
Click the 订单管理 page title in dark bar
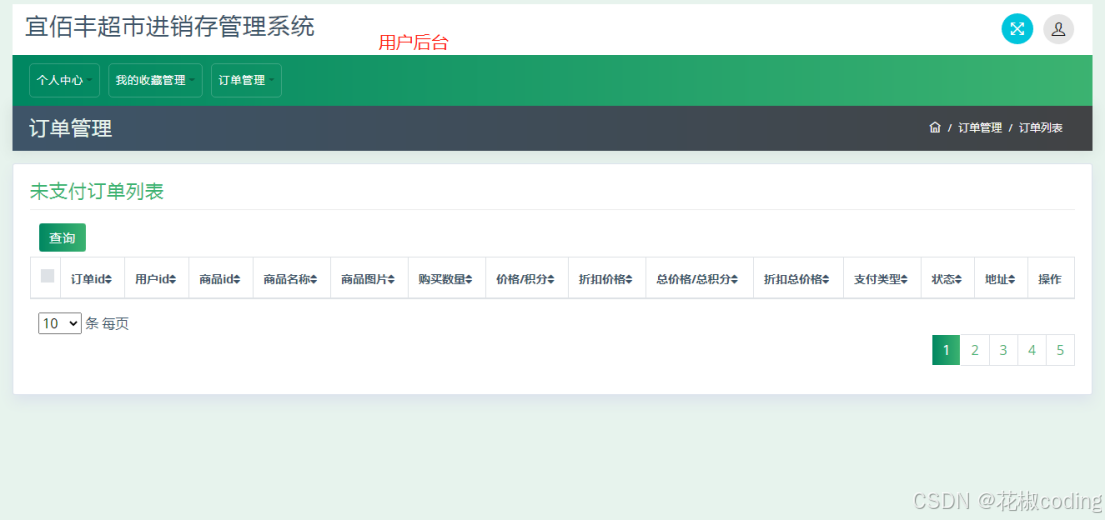[71, 128]
